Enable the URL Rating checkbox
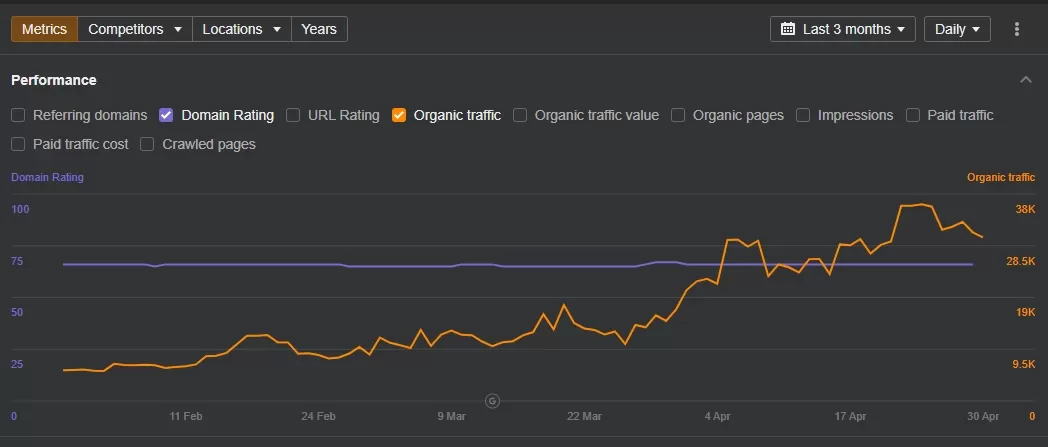The image size is (1048, 447). coord(293,115)
